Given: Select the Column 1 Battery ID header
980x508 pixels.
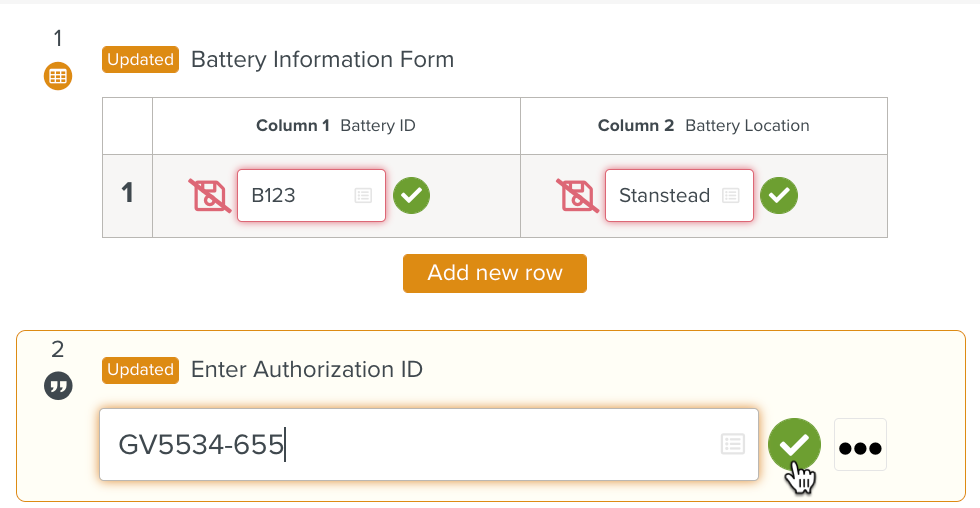Looking at the screenshot, I should 336,126.
